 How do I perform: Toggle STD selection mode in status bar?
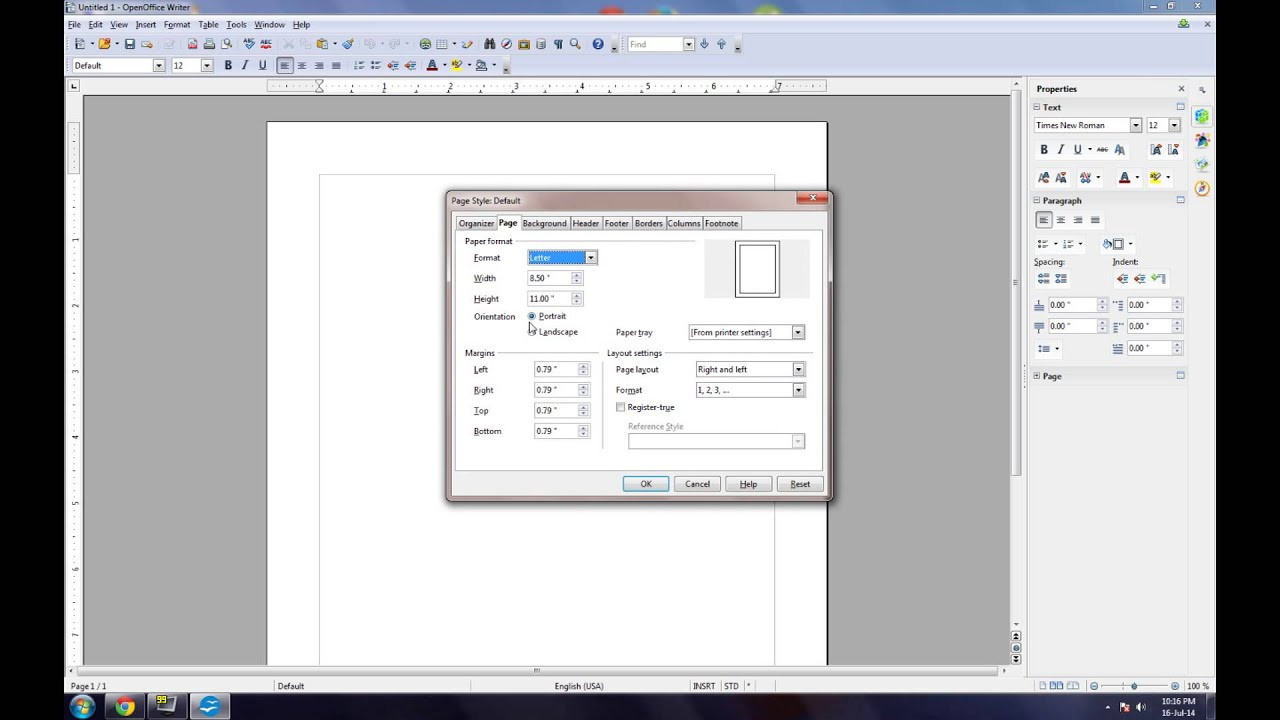tap(731, 686)
